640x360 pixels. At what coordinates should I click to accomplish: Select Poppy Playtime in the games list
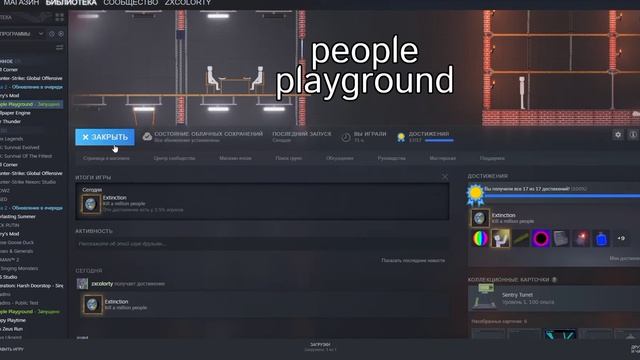tap(13, 320)
